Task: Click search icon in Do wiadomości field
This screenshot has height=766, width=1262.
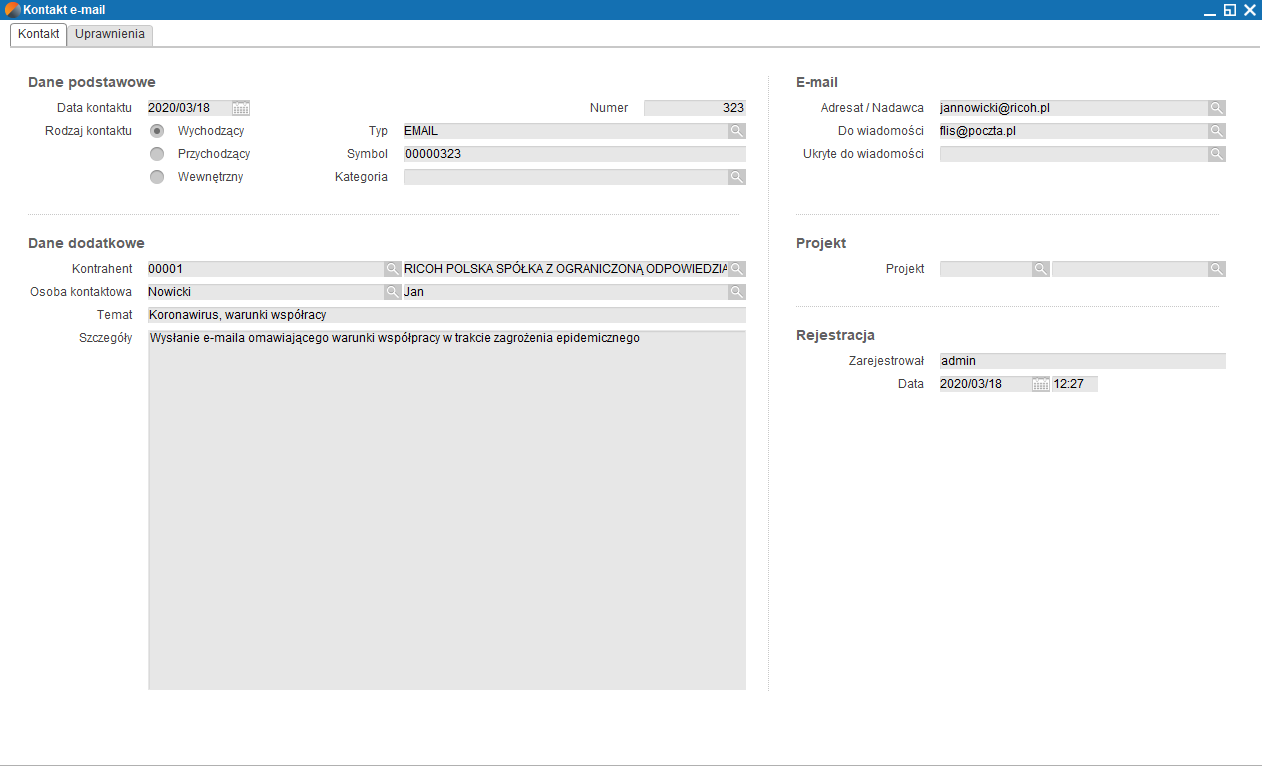Action: coord(1216,131)
